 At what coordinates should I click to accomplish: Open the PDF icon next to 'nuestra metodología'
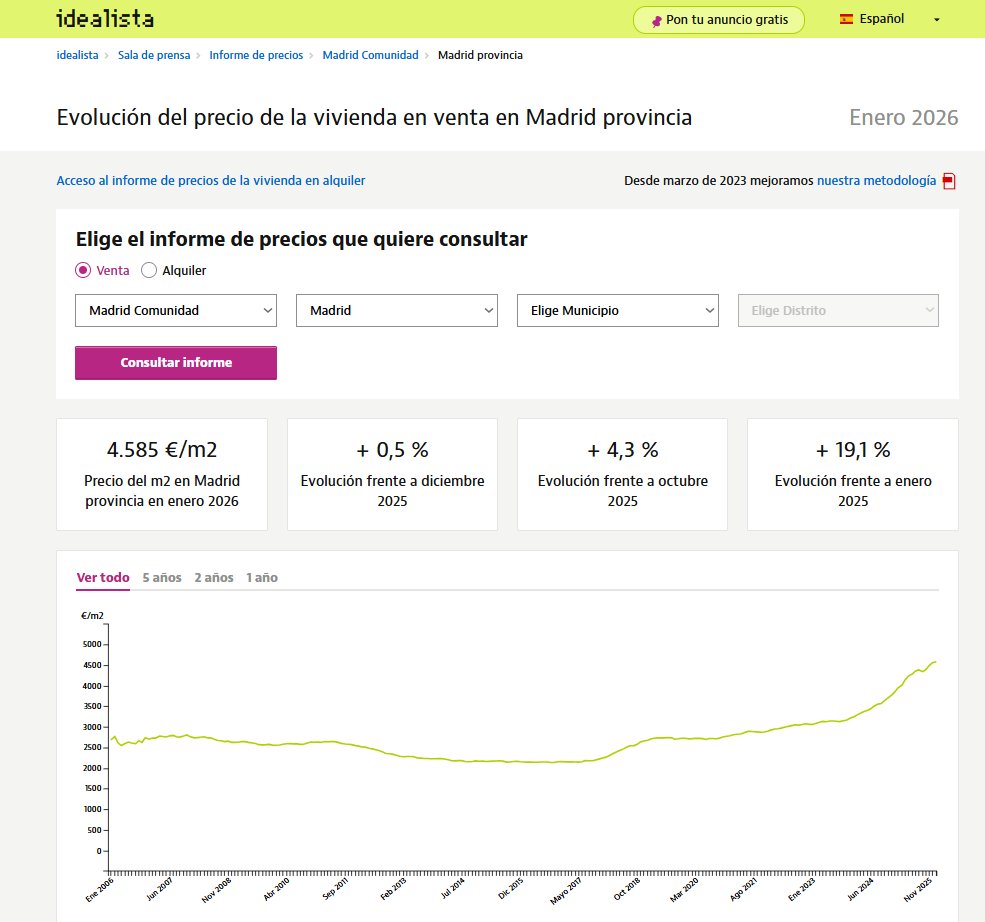(947, 181)
